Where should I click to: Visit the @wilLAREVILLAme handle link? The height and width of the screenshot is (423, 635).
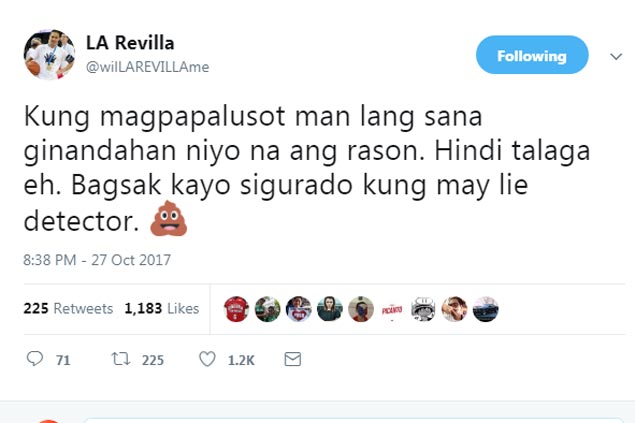[x=147, y=67]
